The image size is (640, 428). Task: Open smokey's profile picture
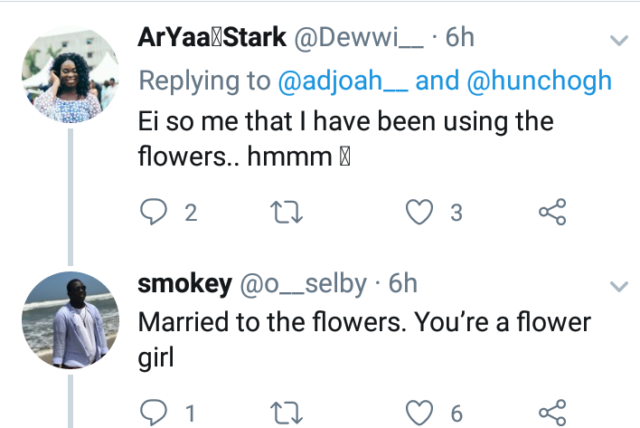[68, 318]
